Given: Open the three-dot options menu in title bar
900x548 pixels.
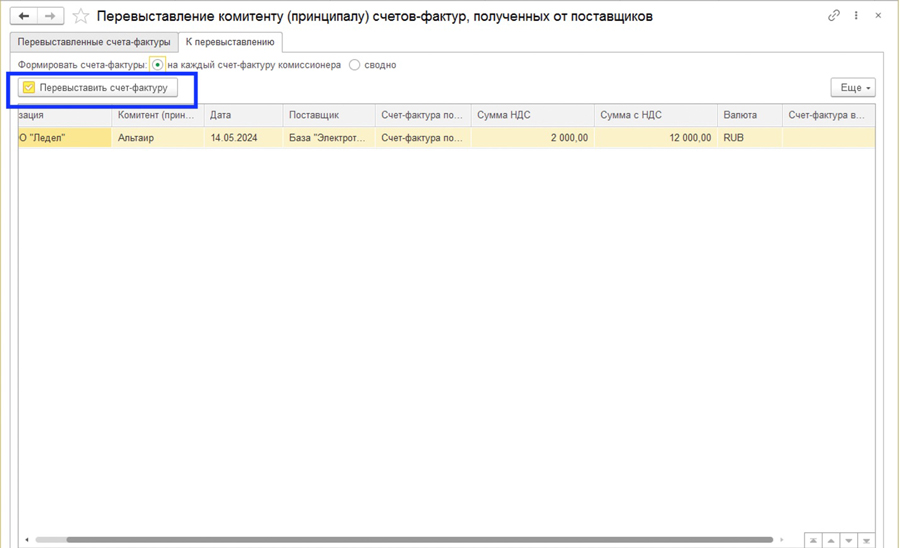Looking at the screenshot, I should [x=856, y=16].
